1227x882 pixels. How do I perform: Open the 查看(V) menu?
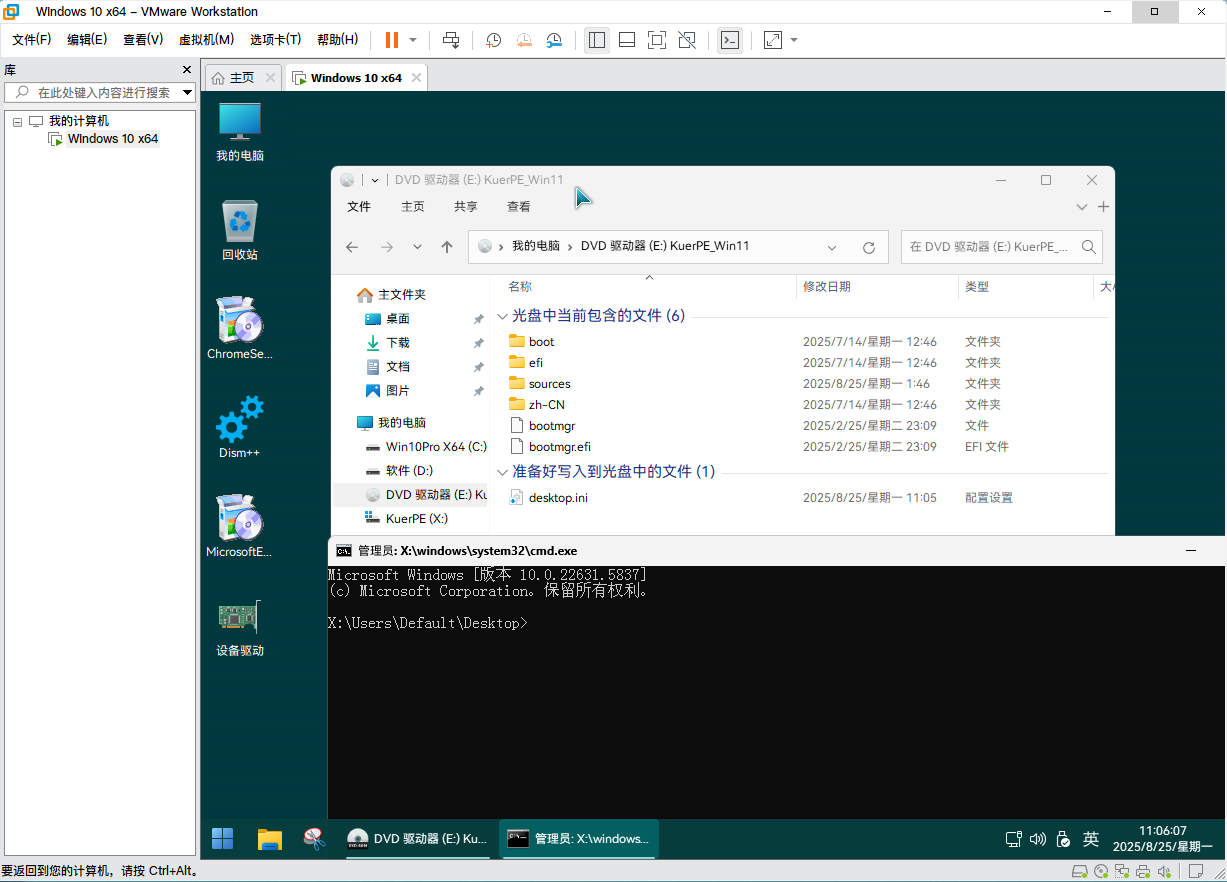143,40
